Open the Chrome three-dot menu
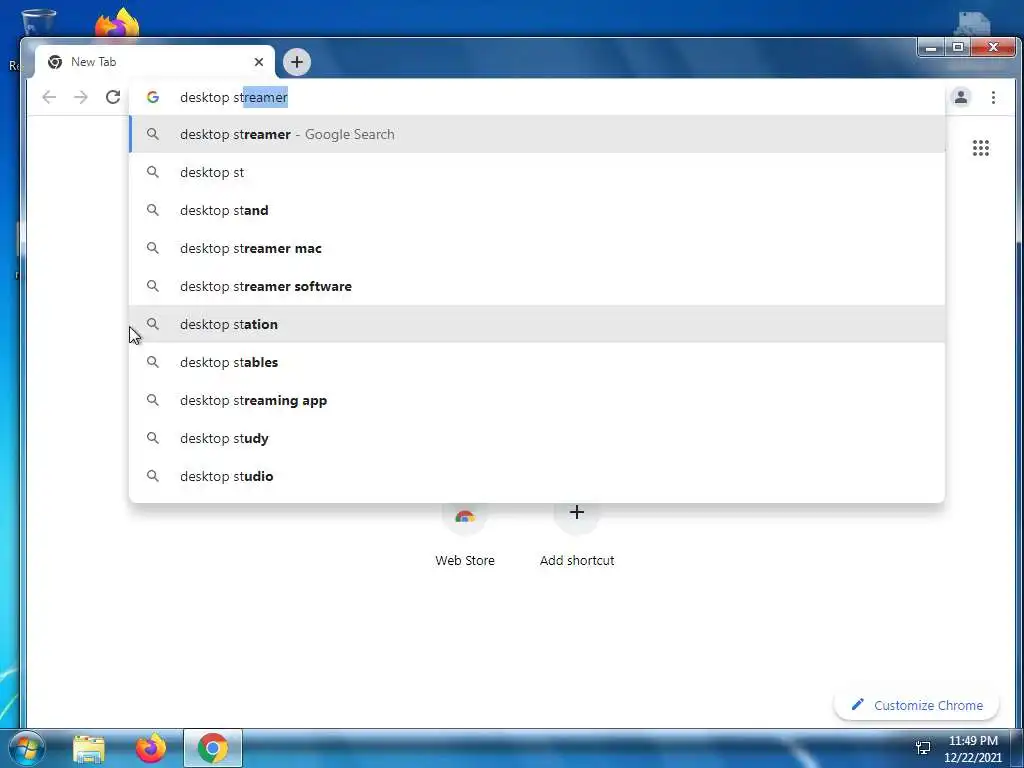The height and width of the screenshot is (768, 1024). tap(993, 97)
